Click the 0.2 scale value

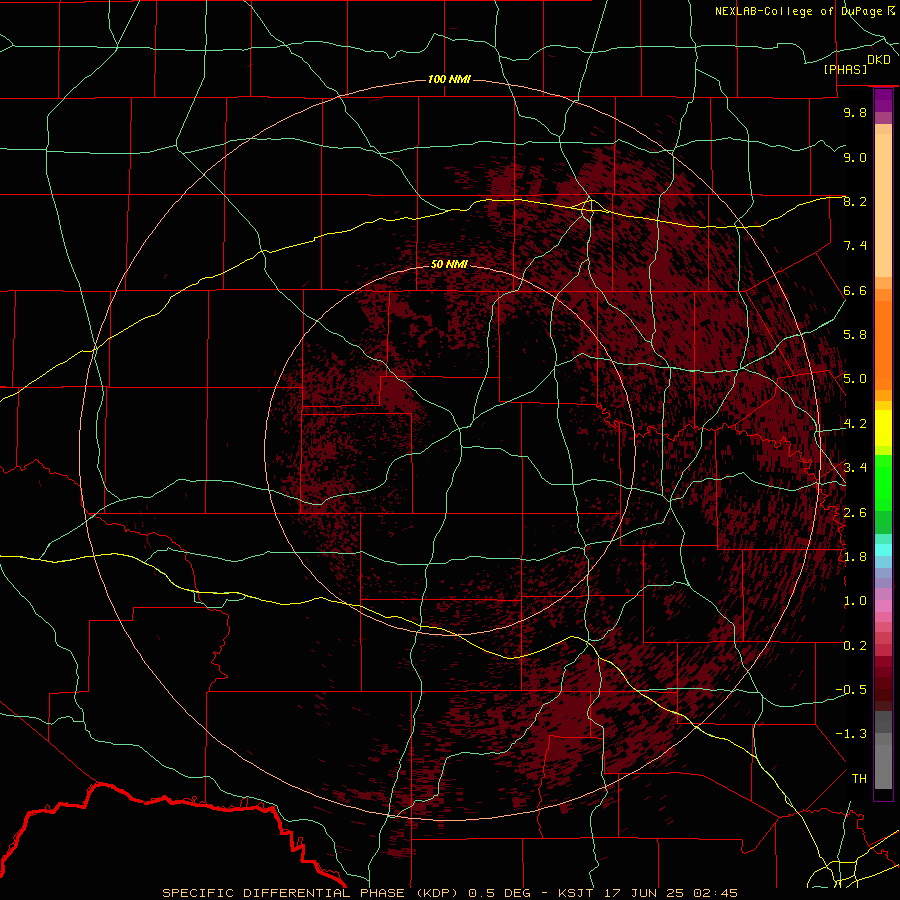[x=855, y=646]
